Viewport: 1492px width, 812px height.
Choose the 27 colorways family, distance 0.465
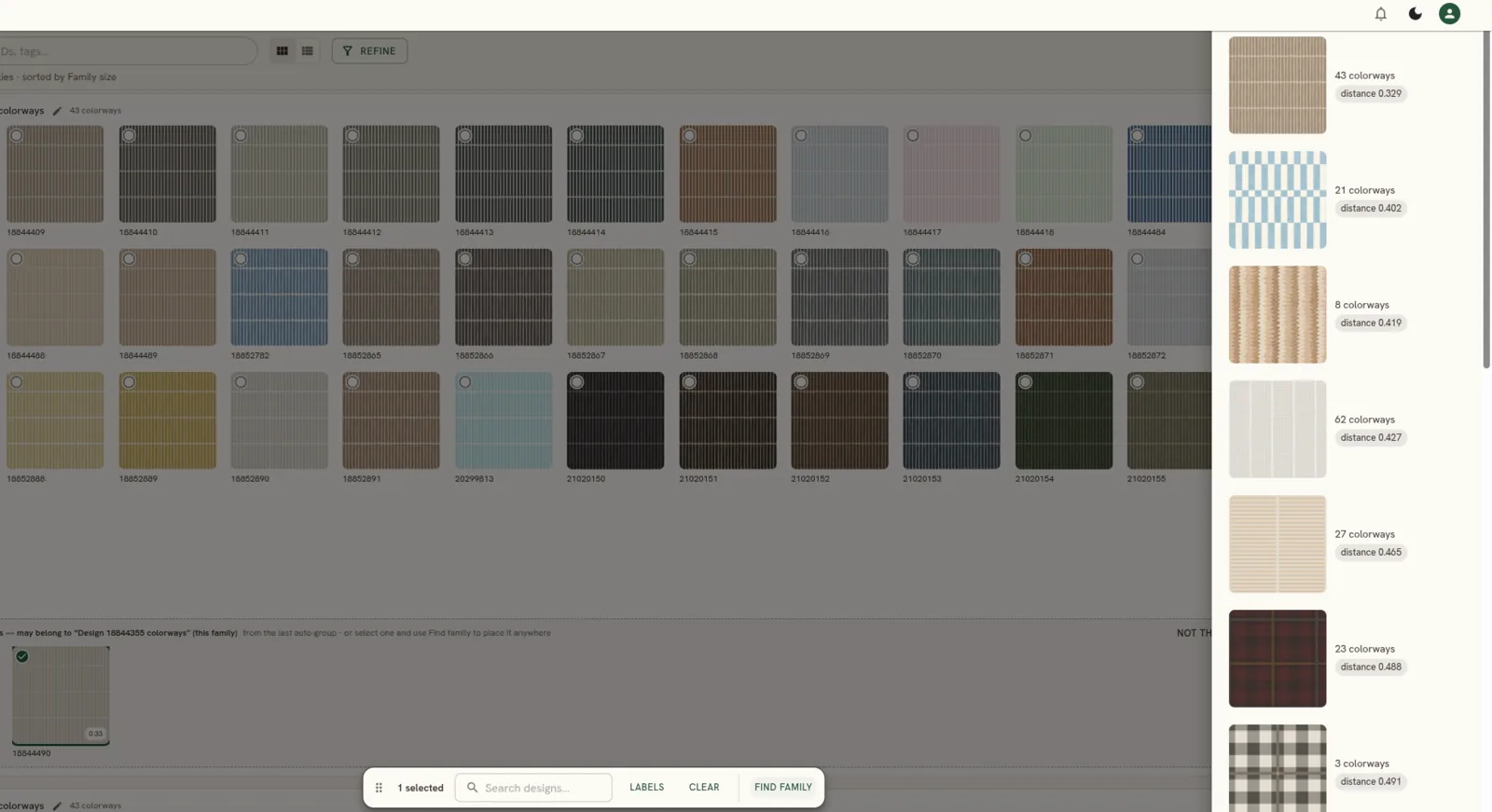coord(1278,544)
